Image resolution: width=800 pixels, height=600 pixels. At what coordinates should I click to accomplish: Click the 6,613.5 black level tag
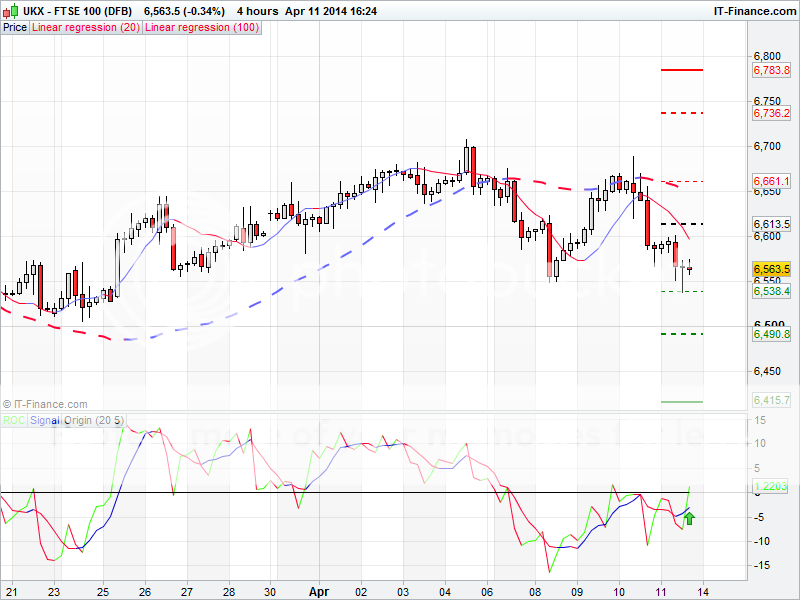[x=771, y=224]
